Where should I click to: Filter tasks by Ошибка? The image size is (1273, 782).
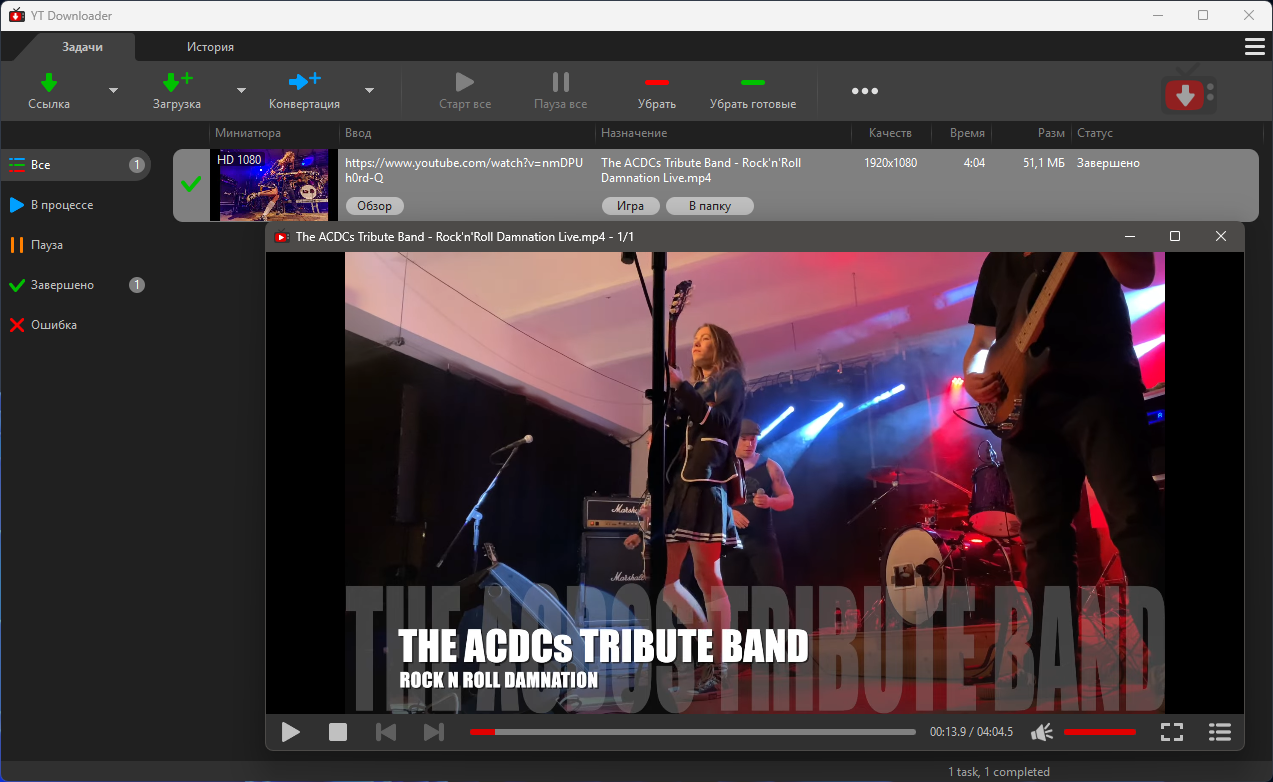tap(76, 325)
